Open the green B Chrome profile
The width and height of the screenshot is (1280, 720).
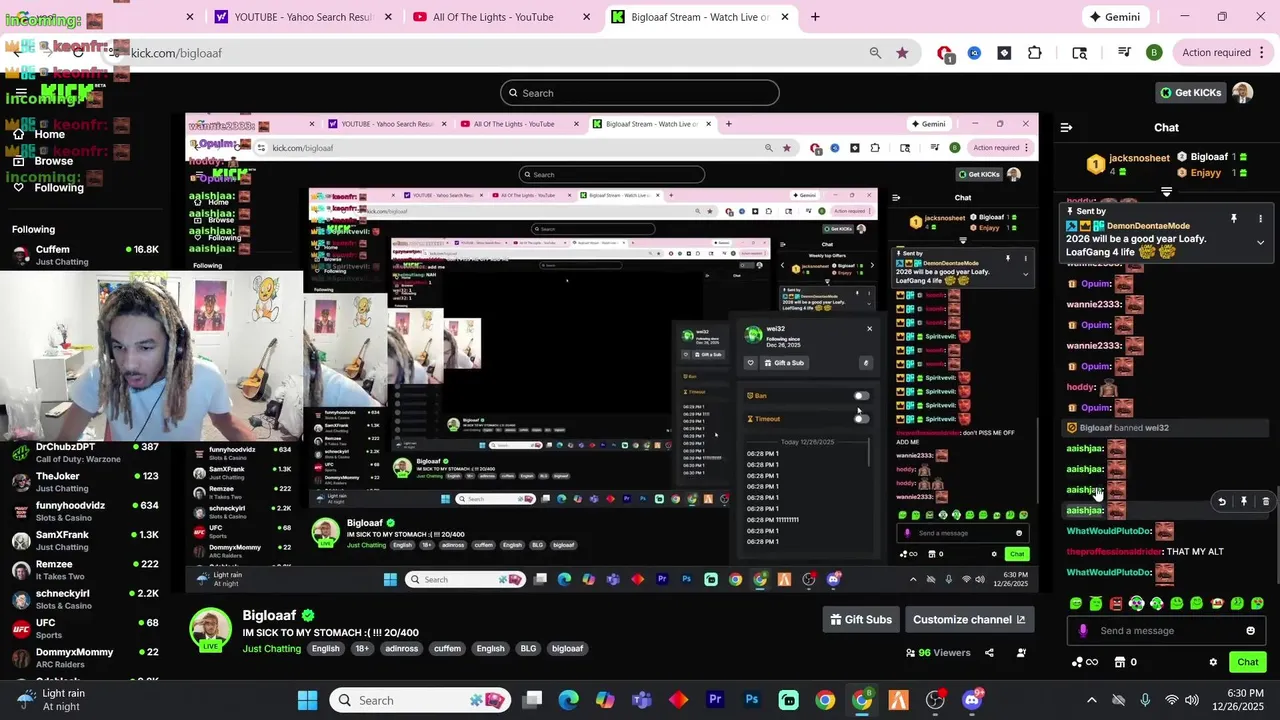pos(1154,53)
